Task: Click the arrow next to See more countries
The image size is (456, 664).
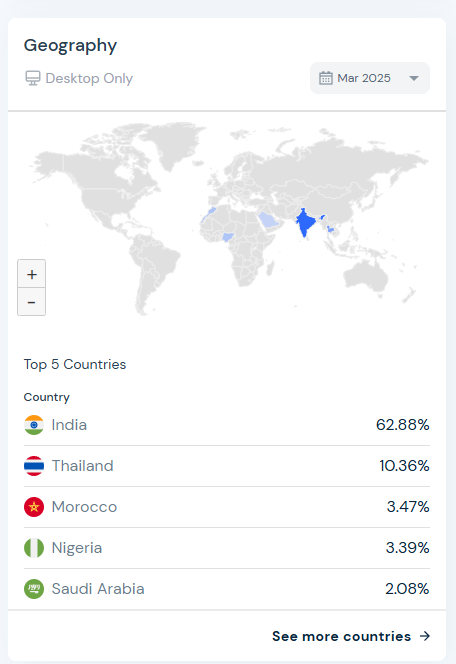Action: tap(425, 636)
